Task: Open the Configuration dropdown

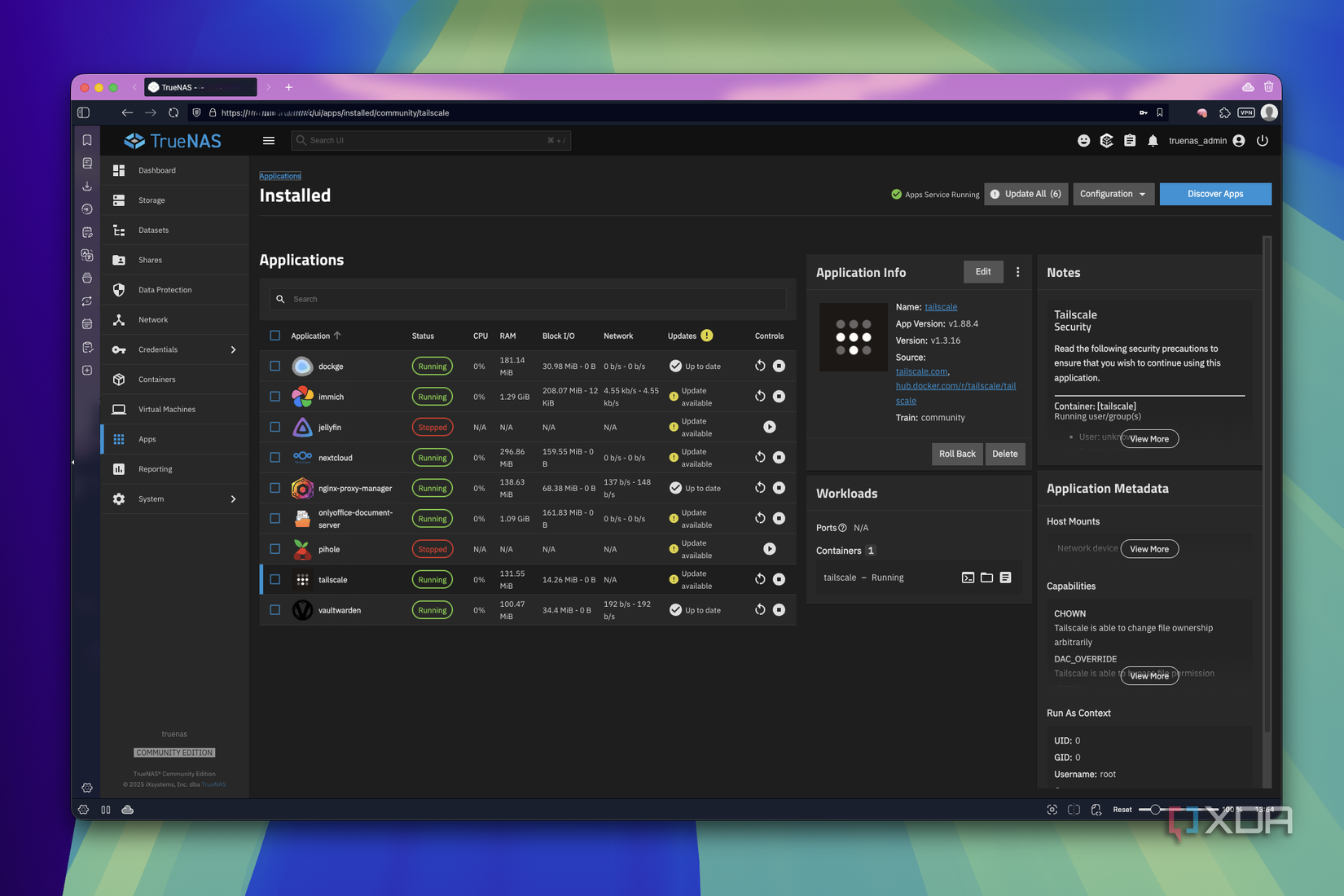Action: click(x=1113, y=194)
